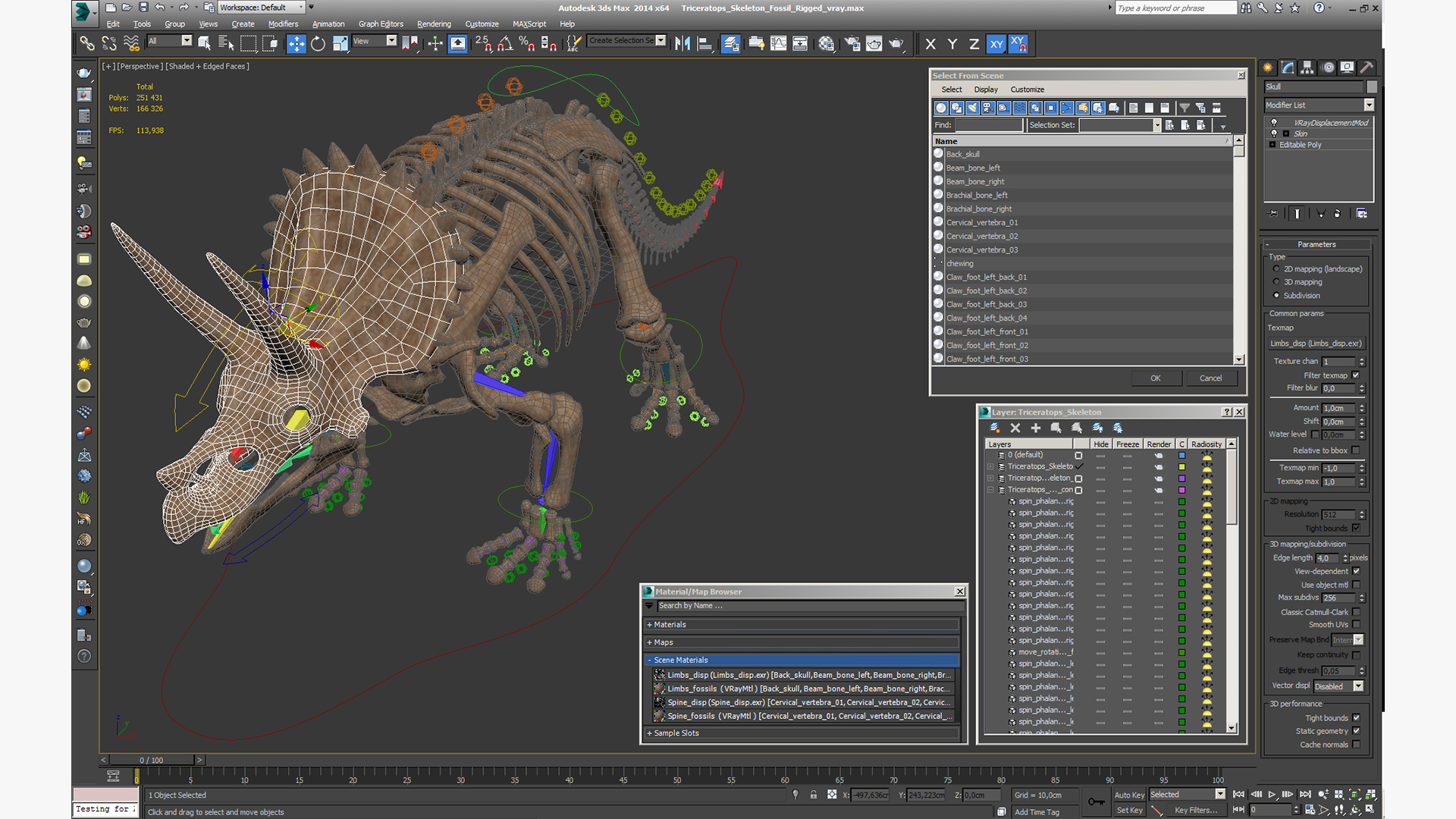Expand the Materials group in Material Browser
Viewport: 1456px width, 819px height.
(x=803, y=625)
